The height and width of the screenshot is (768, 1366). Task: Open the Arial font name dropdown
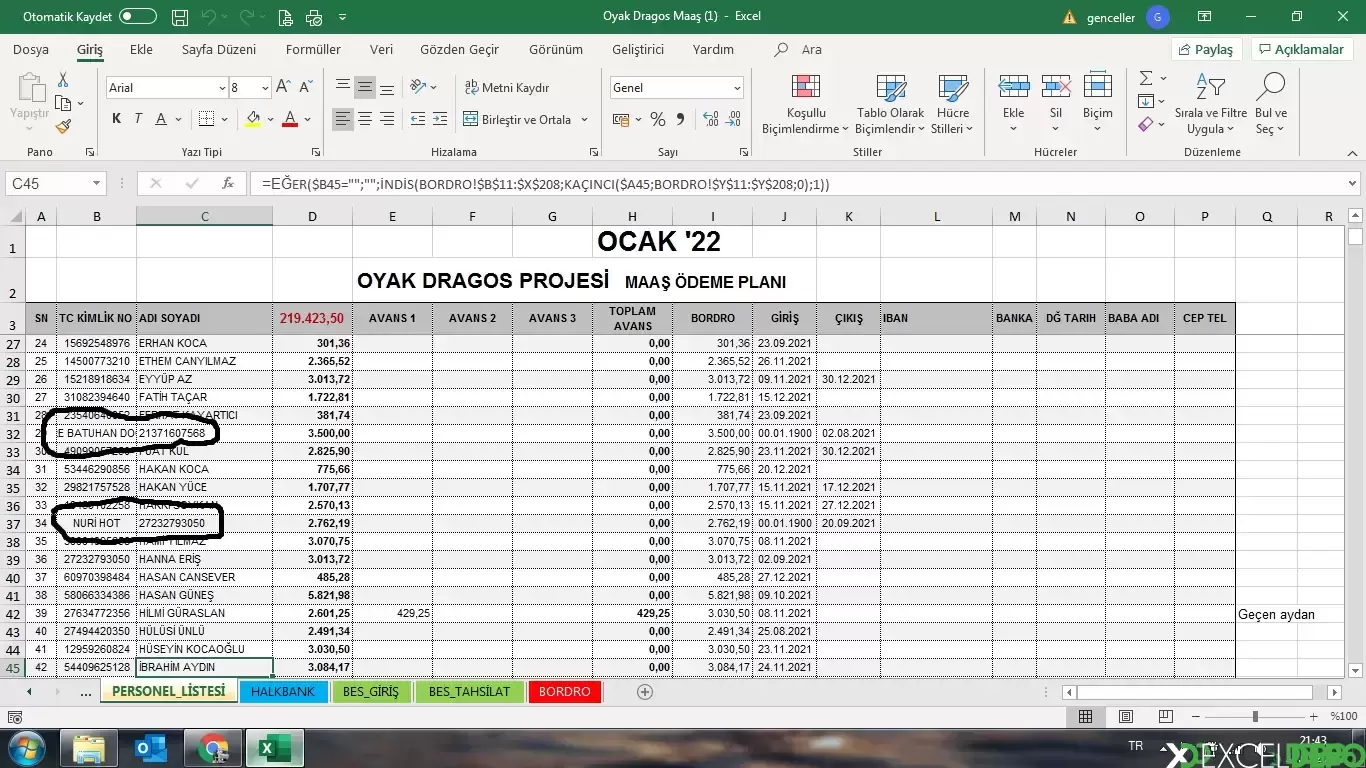(222, 88)
